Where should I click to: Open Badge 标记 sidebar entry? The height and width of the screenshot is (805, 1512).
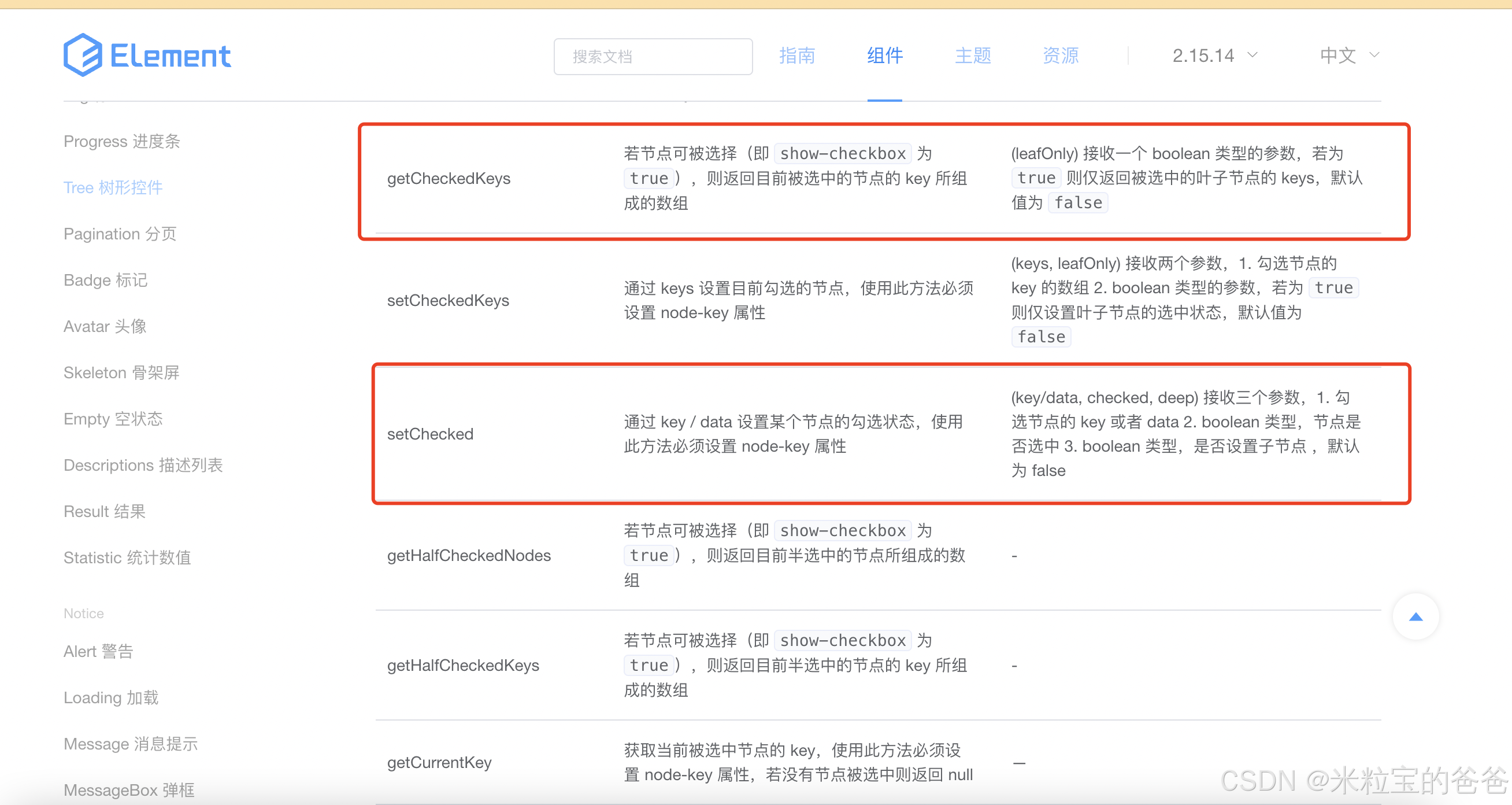coord(105,280)
